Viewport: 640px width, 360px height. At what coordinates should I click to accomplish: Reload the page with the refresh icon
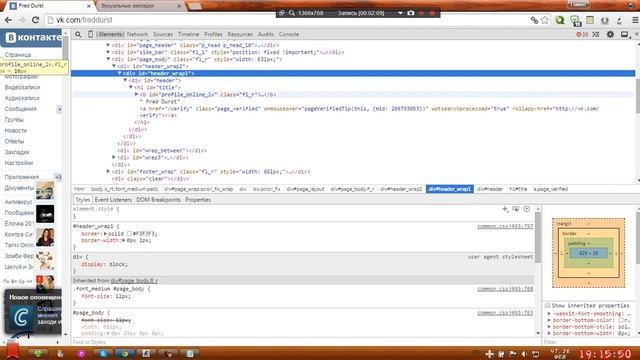pyautogui.click(x=36, y=20)
